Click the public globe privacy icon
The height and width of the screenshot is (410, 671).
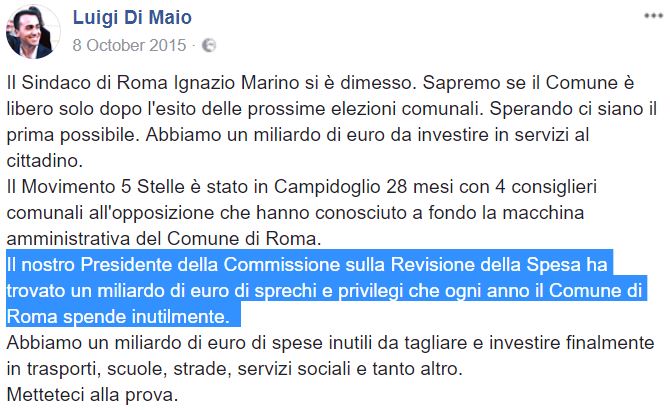click(x=209, y=45)
